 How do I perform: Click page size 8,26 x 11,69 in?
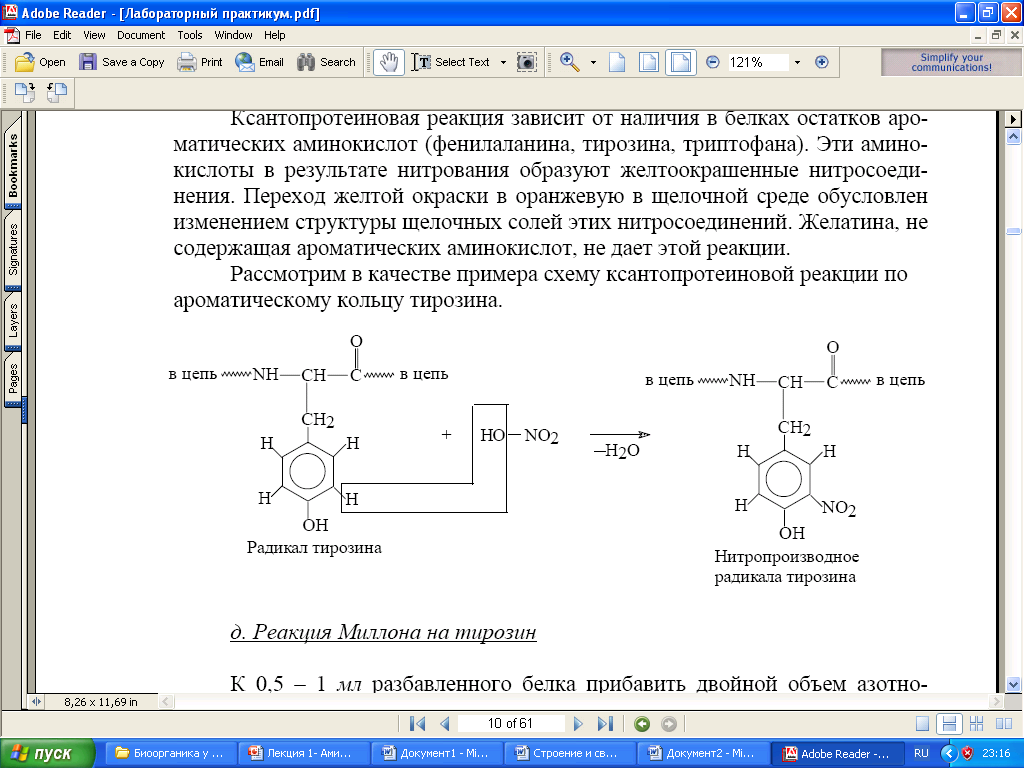(x=101, y=702)
